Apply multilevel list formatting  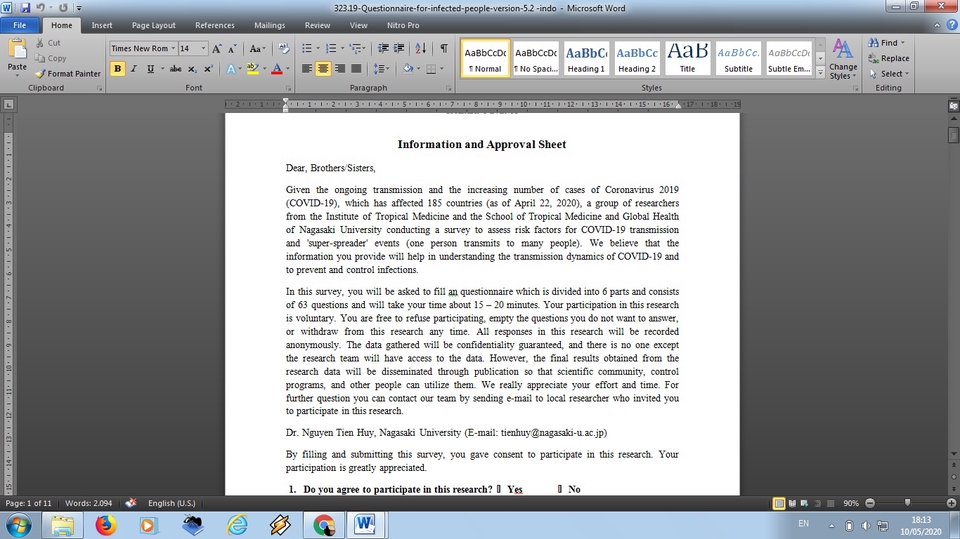355,48
